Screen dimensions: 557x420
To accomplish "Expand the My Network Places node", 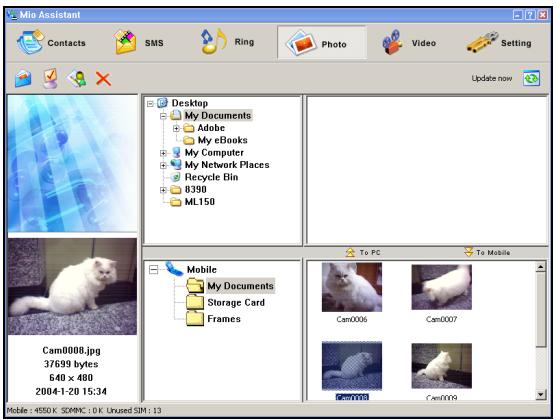I will pos(163,165).
